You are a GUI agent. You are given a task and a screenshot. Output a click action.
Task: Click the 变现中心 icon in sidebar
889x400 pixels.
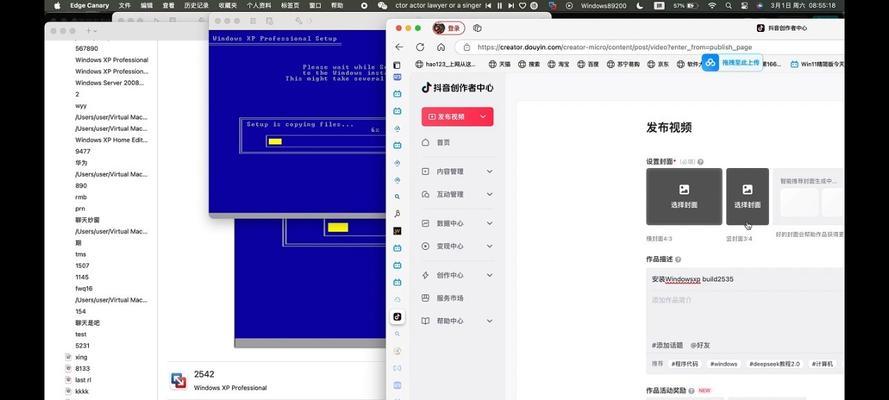426,246
